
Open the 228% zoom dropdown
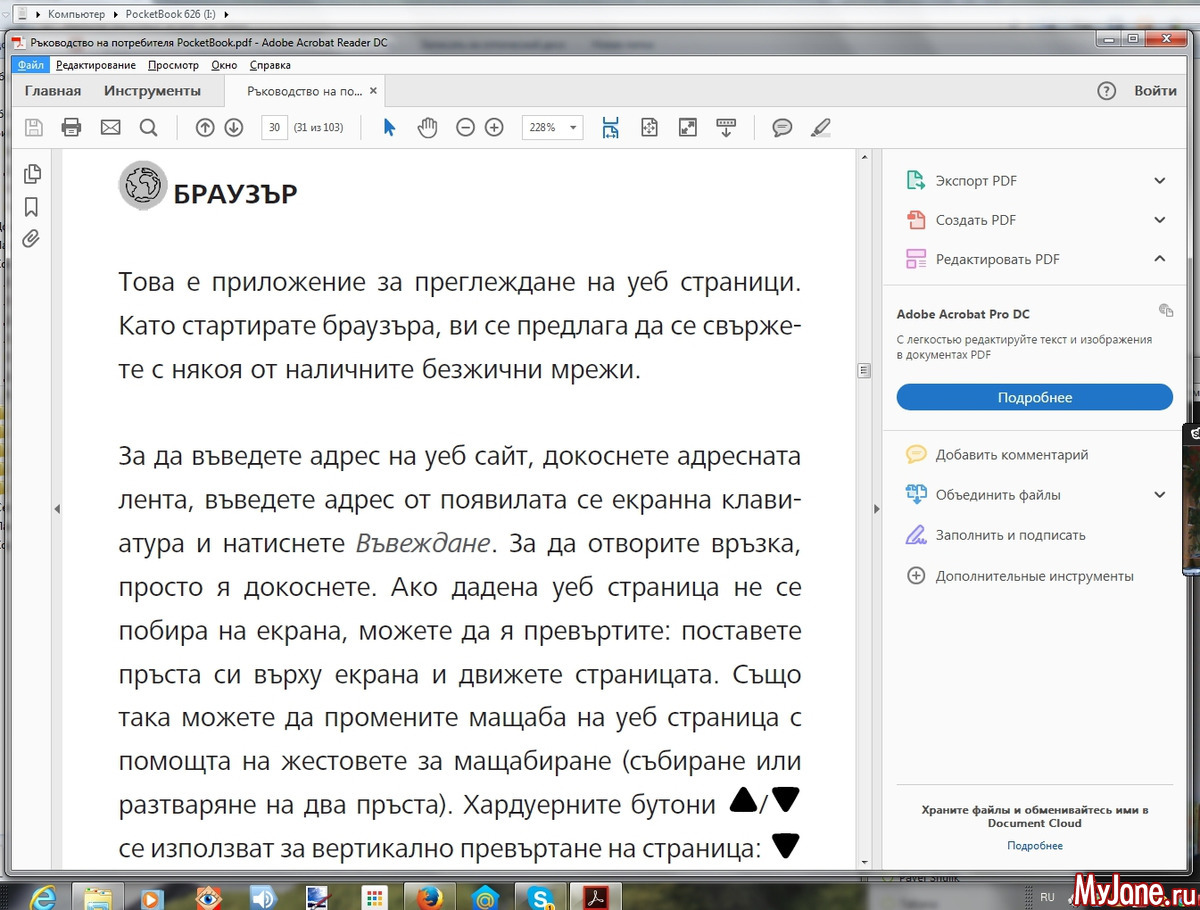573,128
